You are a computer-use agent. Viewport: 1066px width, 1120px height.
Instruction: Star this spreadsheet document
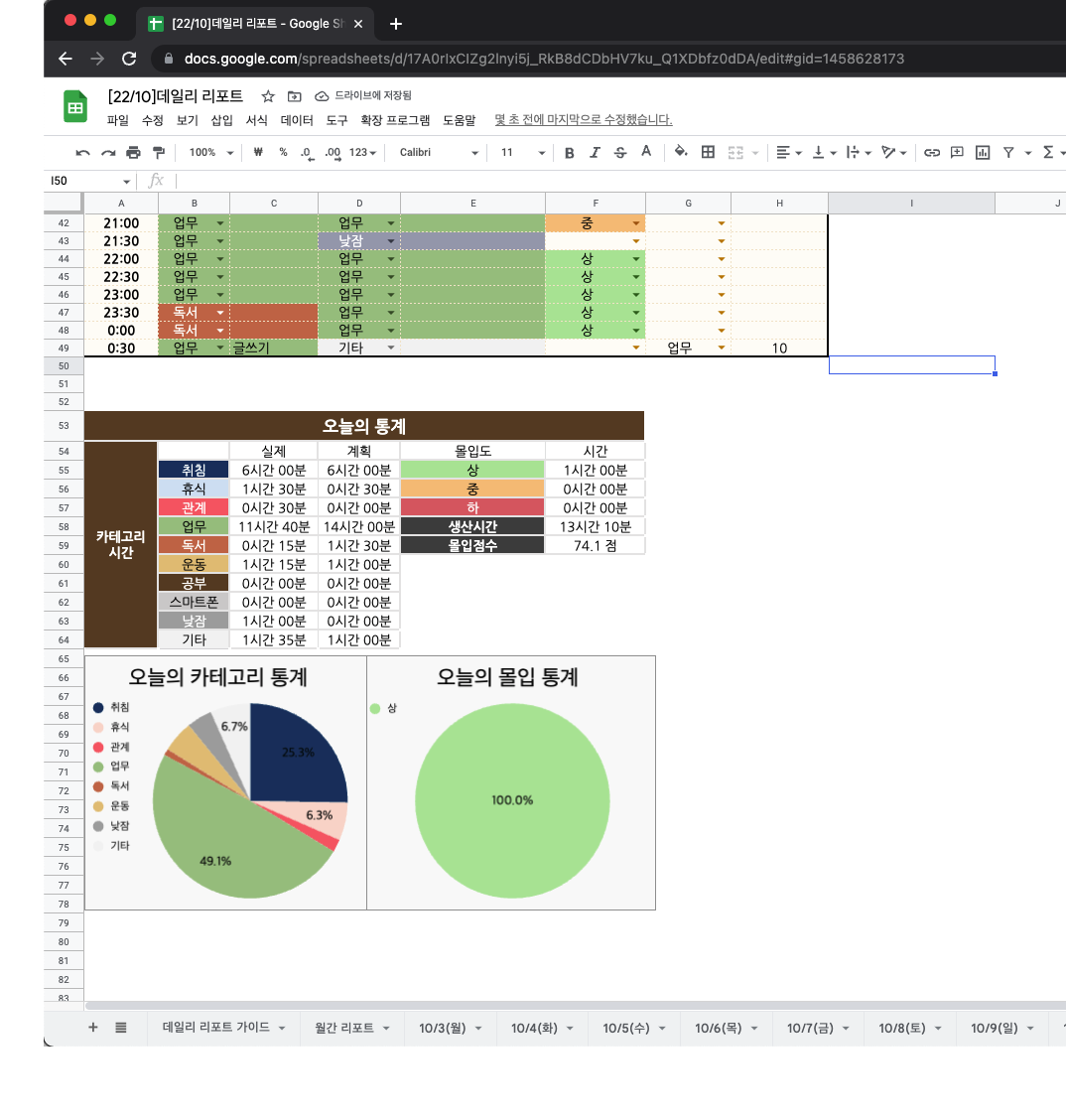[x=268, y=96]
